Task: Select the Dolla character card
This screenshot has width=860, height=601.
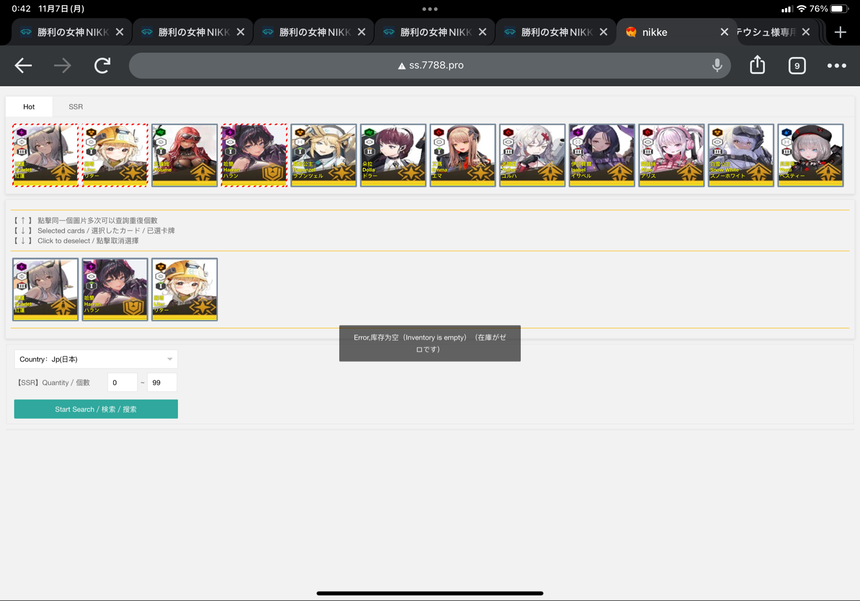Action: (393, 155)
